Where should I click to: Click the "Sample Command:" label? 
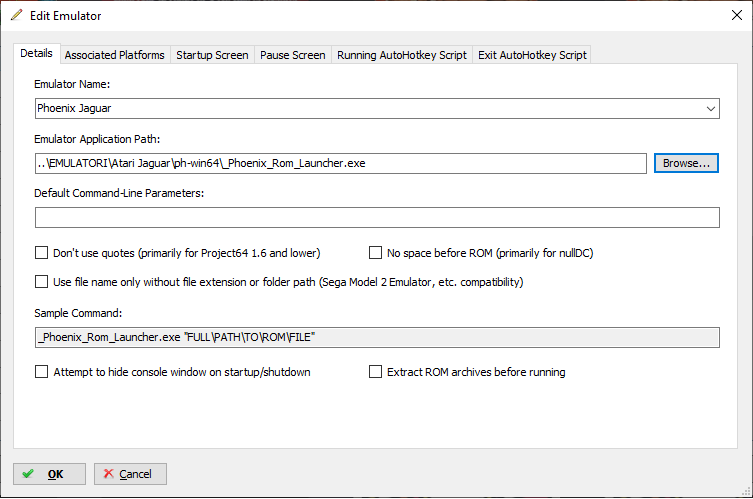tap(78, 313)
